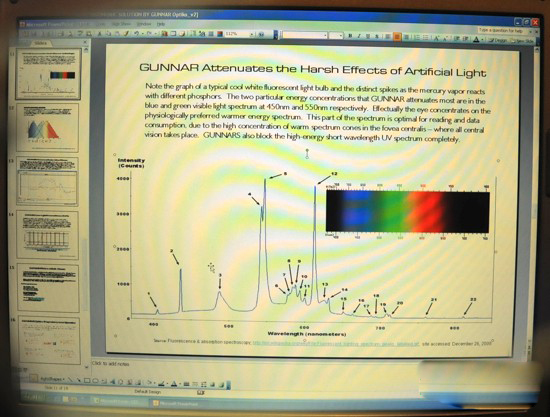The height and width of the screenshot is (417, 550).
Task: Open the Font size combo box
Action: (x=336, y=35)
